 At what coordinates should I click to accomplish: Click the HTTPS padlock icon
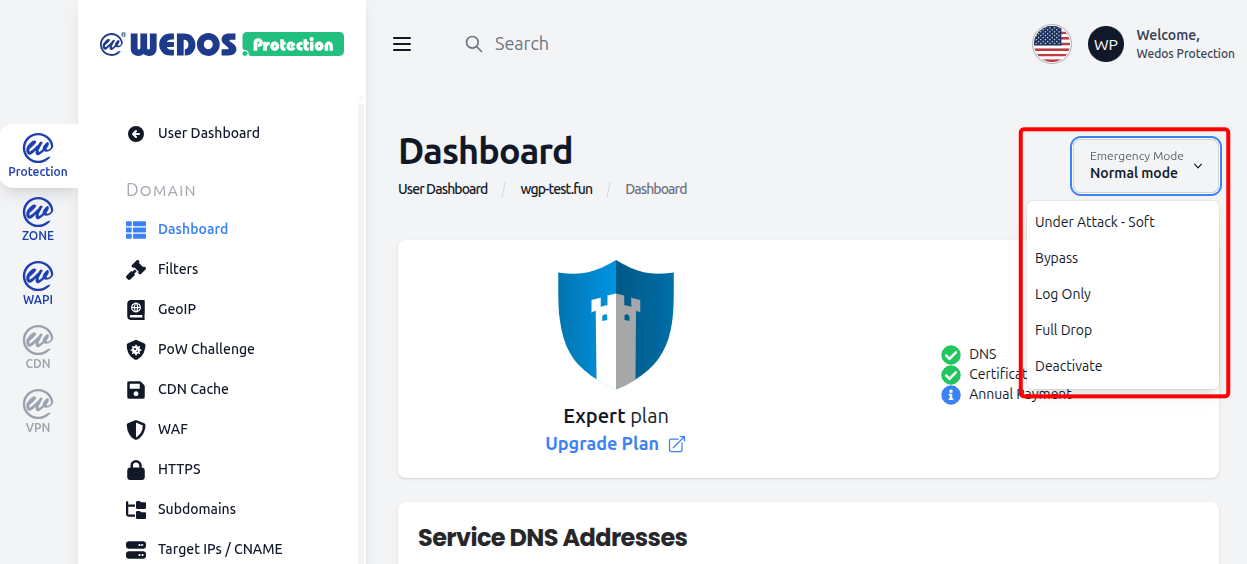[136, 469]
